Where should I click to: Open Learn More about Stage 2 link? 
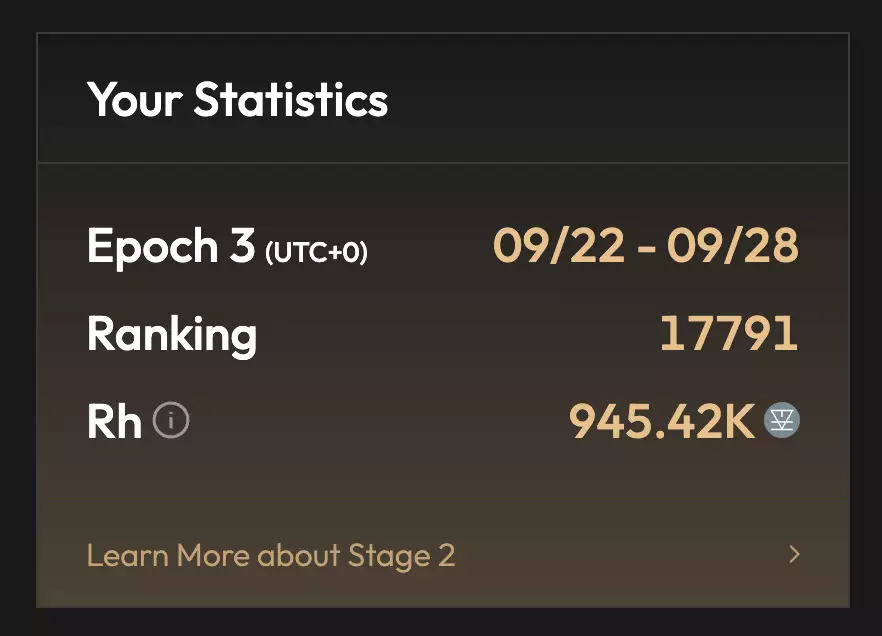[x=271, y=555]
